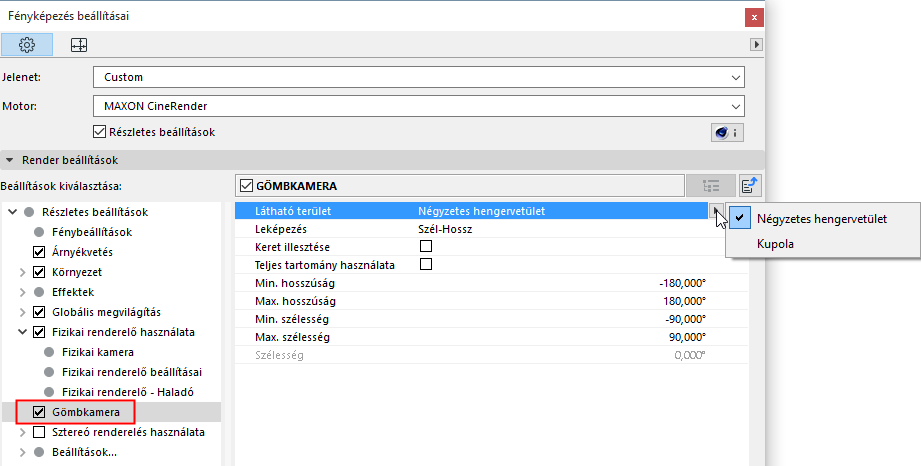Image resolution: width=921 pixels, height=466 pixels.
Task: Expand the Környezet tree node
Action: 22,272
